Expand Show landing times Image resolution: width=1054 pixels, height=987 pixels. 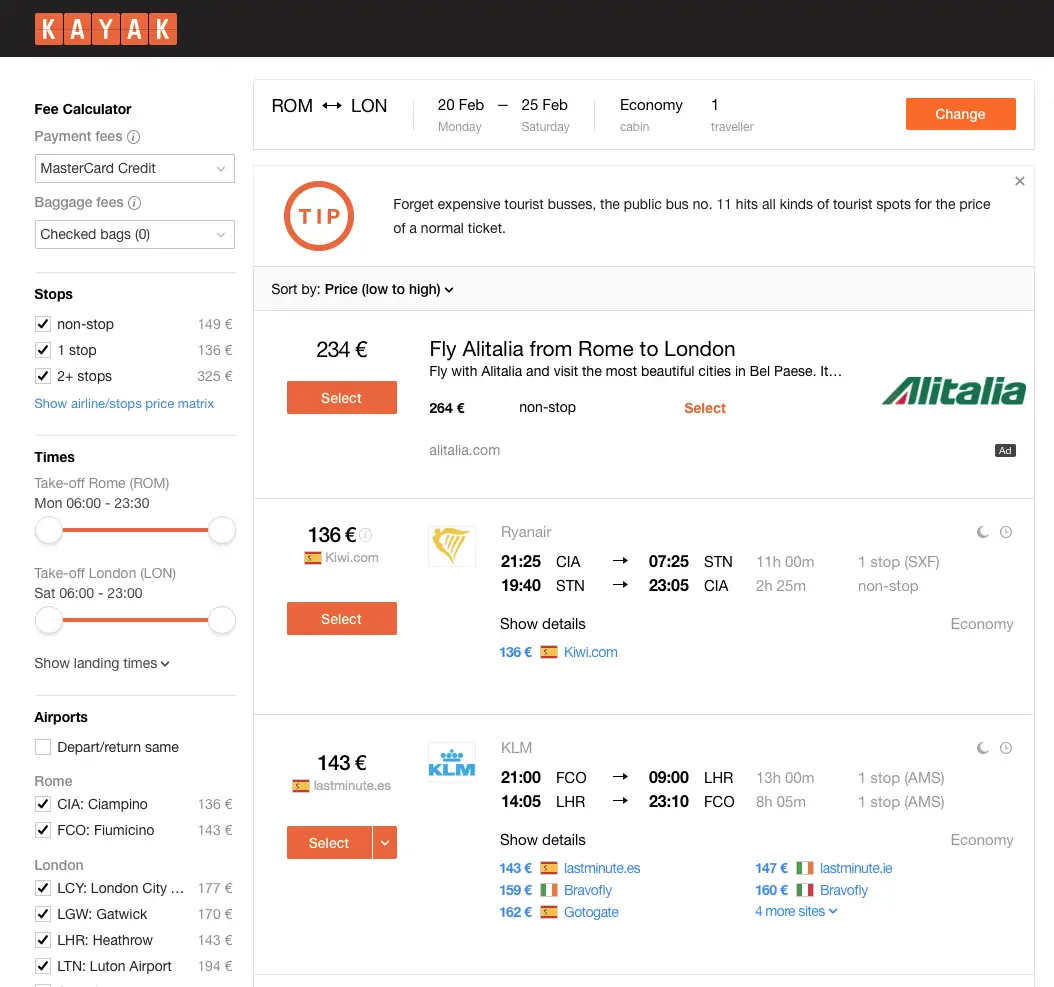(102, 663)
